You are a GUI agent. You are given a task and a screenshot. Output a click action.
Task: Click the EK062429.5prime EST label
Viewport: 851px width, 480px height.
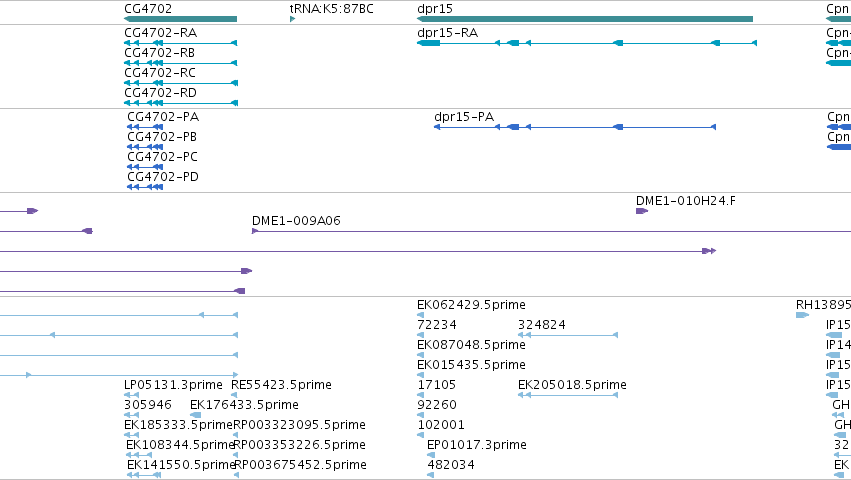pyautogui.click(x=471, y=305)
